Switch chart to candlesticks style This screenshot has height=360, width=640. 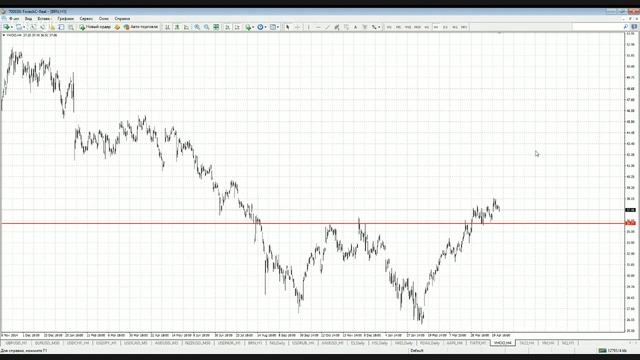[177, 27]
